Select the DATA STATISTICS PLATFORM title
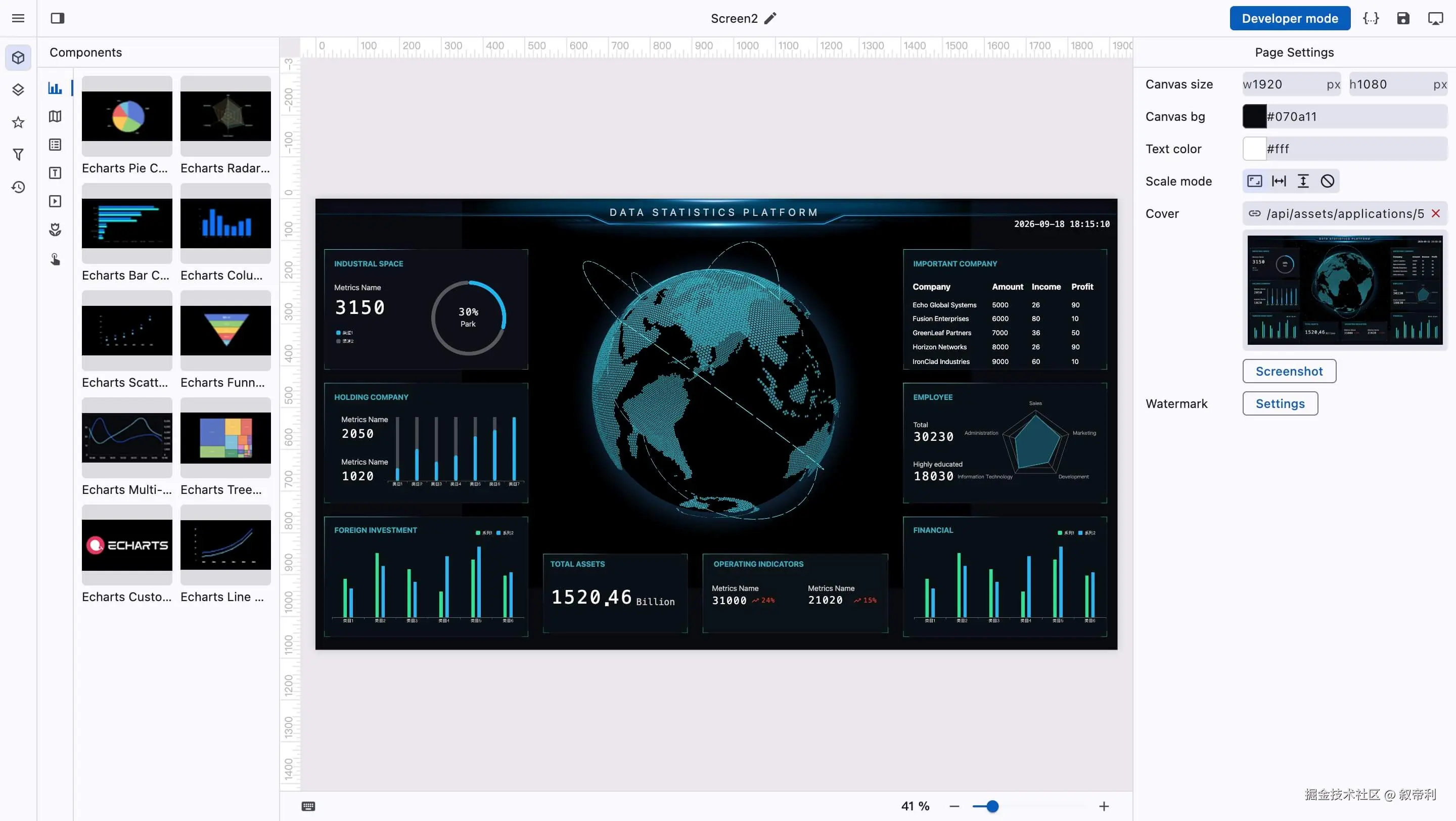This screenshot has height=821, width=1456. click(x=714, y=212)
